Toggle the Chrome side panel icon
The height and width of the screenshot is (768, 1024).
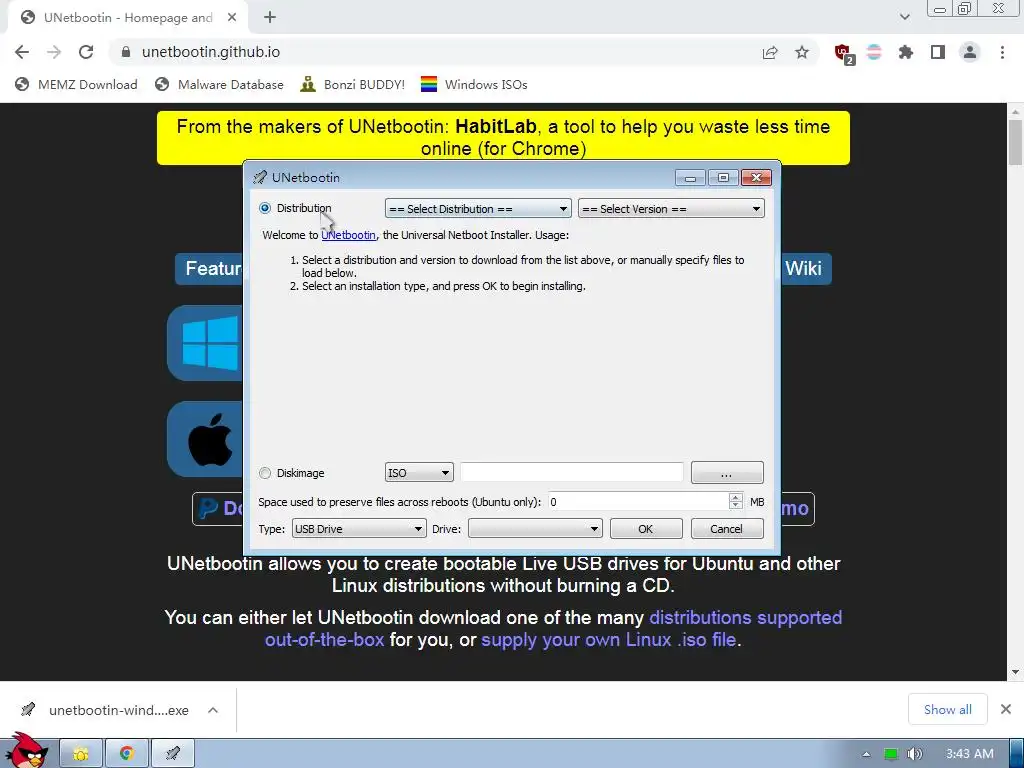pos(938,52)
